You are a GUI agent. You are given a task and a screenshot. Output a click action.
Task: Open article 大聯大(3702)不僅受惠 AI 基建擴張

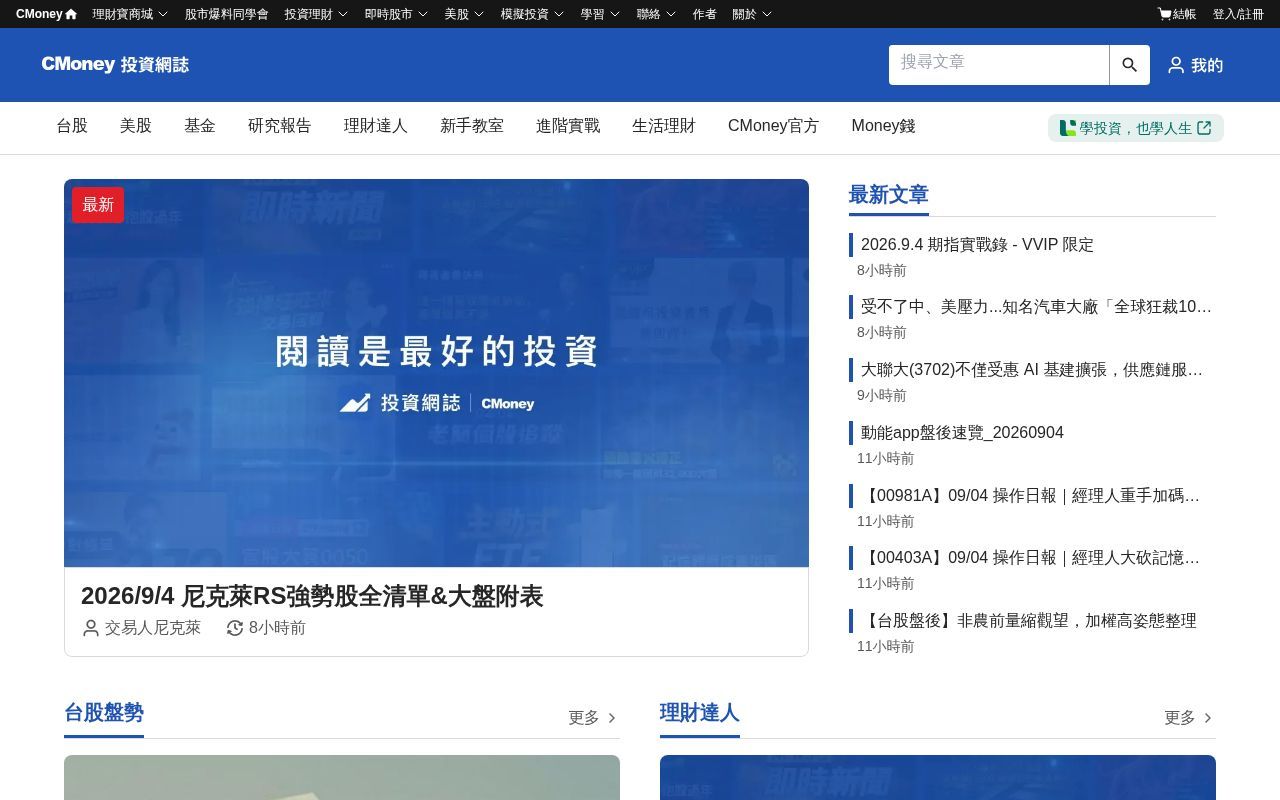1032,370
